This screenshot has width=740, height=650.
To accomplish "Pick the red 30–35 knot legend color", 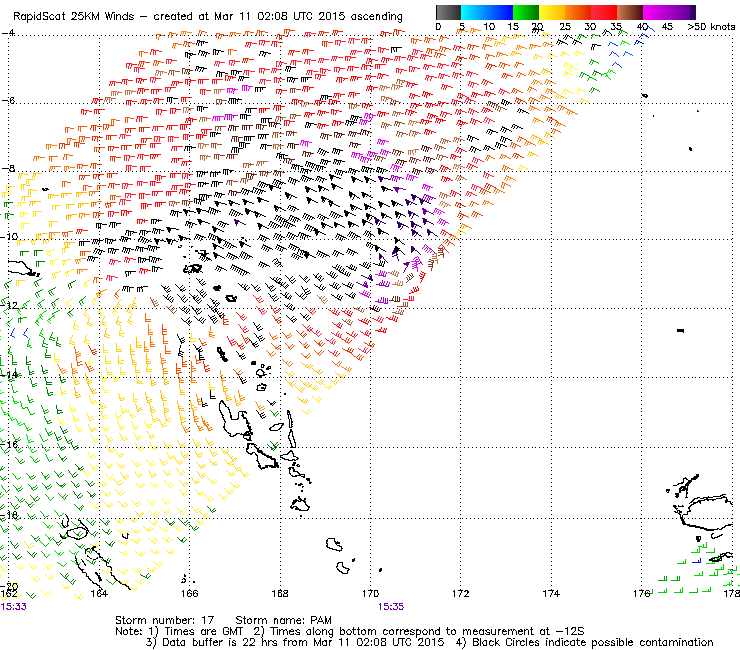I will (604, 12).
